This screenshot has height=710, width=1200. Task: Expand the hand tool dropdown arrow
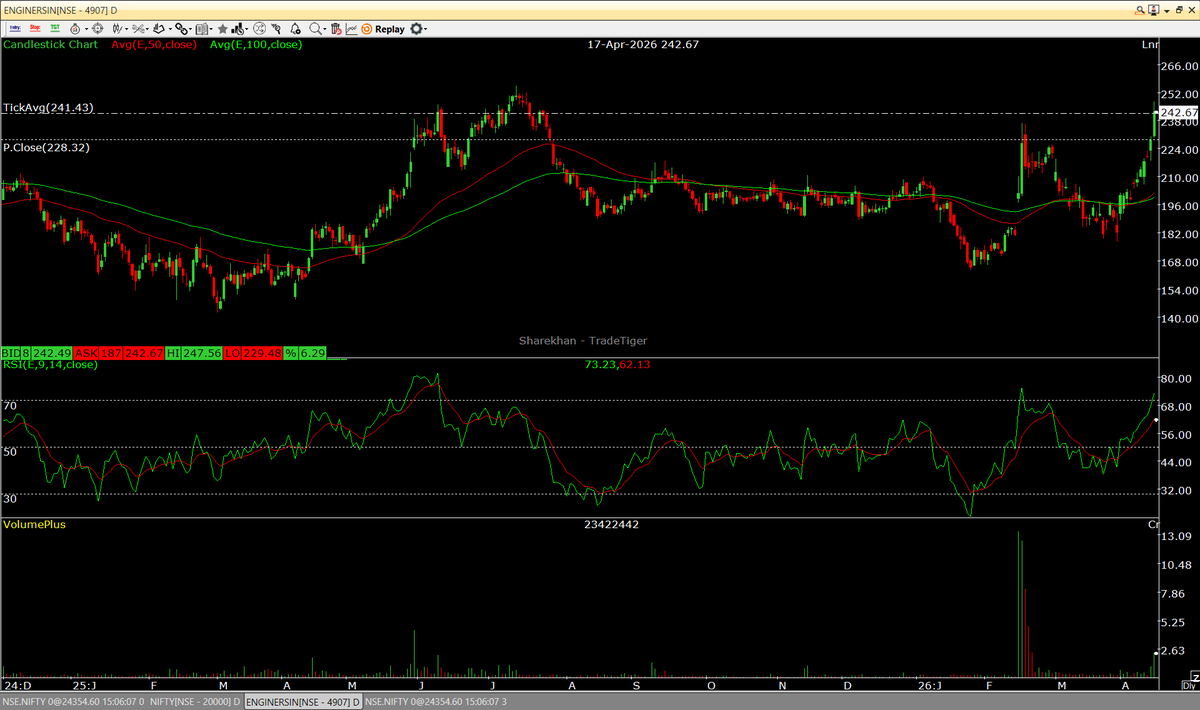pyautogui.click(x=170, y=29)
